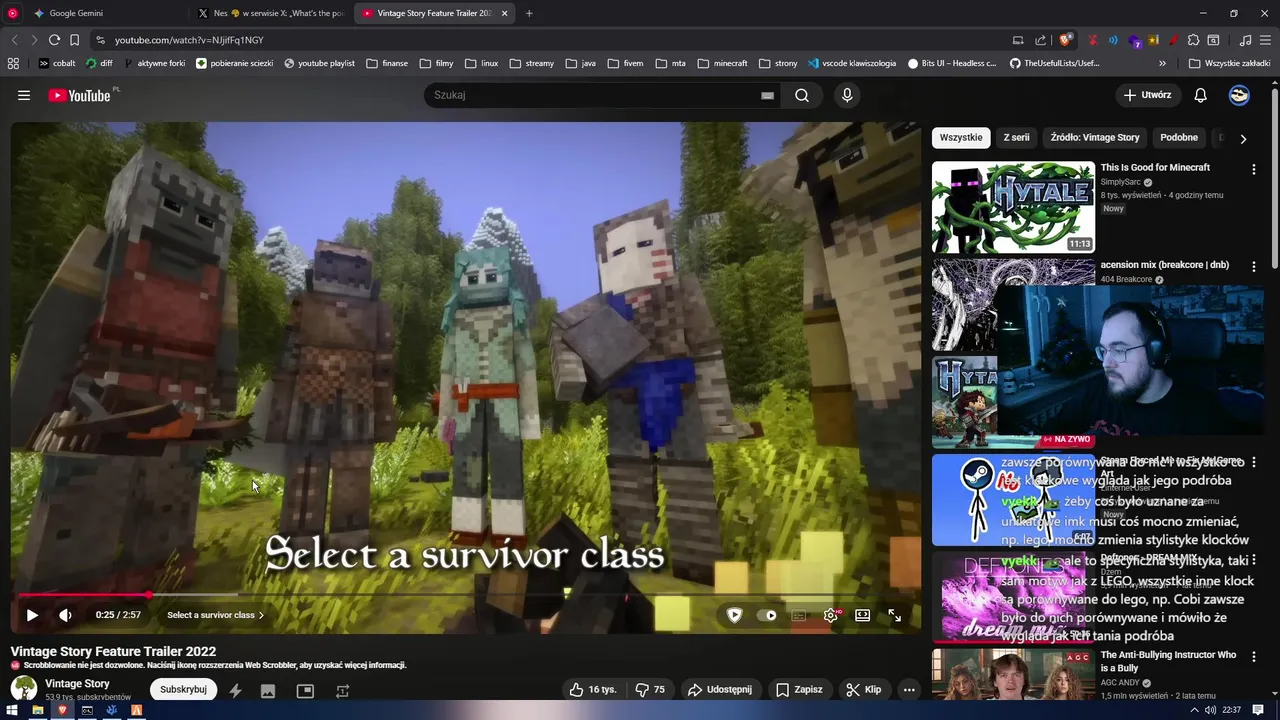Mute the video volume
The height and width of the screenshot is (720, 1280).
click(65, 615)
